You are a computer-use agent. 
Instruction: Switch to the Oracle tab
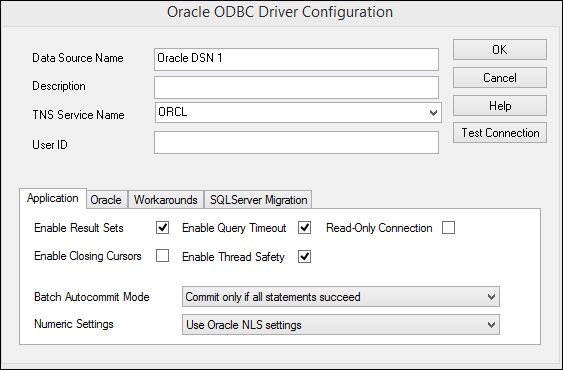point(106,200)
